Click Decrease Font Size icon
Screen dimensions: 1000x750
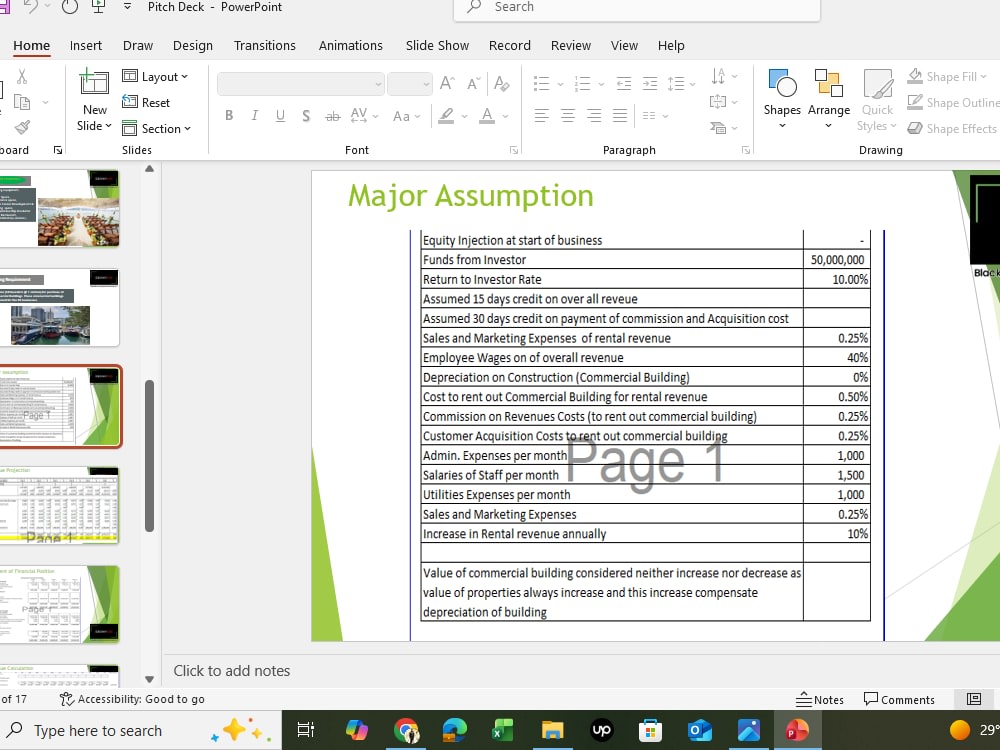coord(473,83)
